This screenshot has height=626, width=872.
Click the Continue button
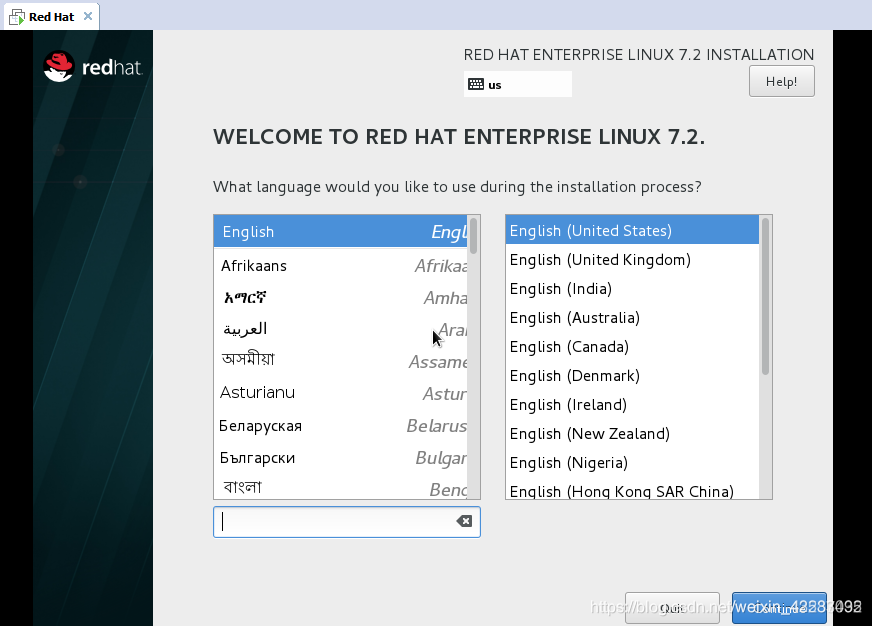click(779, 608)
